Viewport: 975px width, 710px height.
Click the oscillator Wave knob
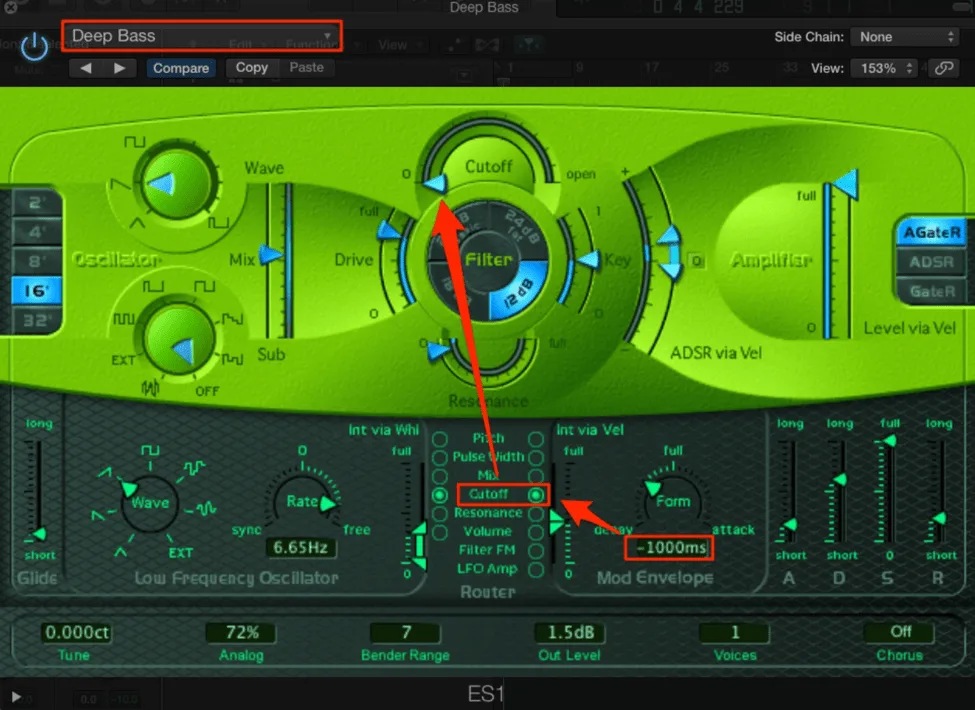(x=177, y=184)
